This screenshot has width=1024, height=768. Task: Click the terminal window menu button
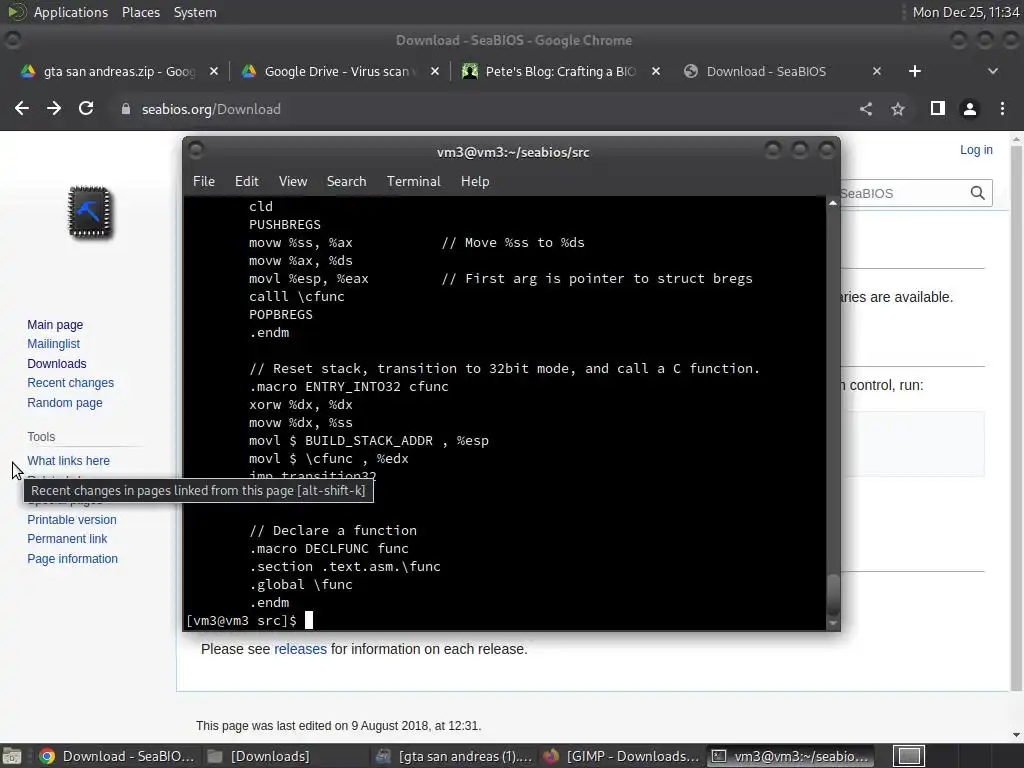[196, 151]
